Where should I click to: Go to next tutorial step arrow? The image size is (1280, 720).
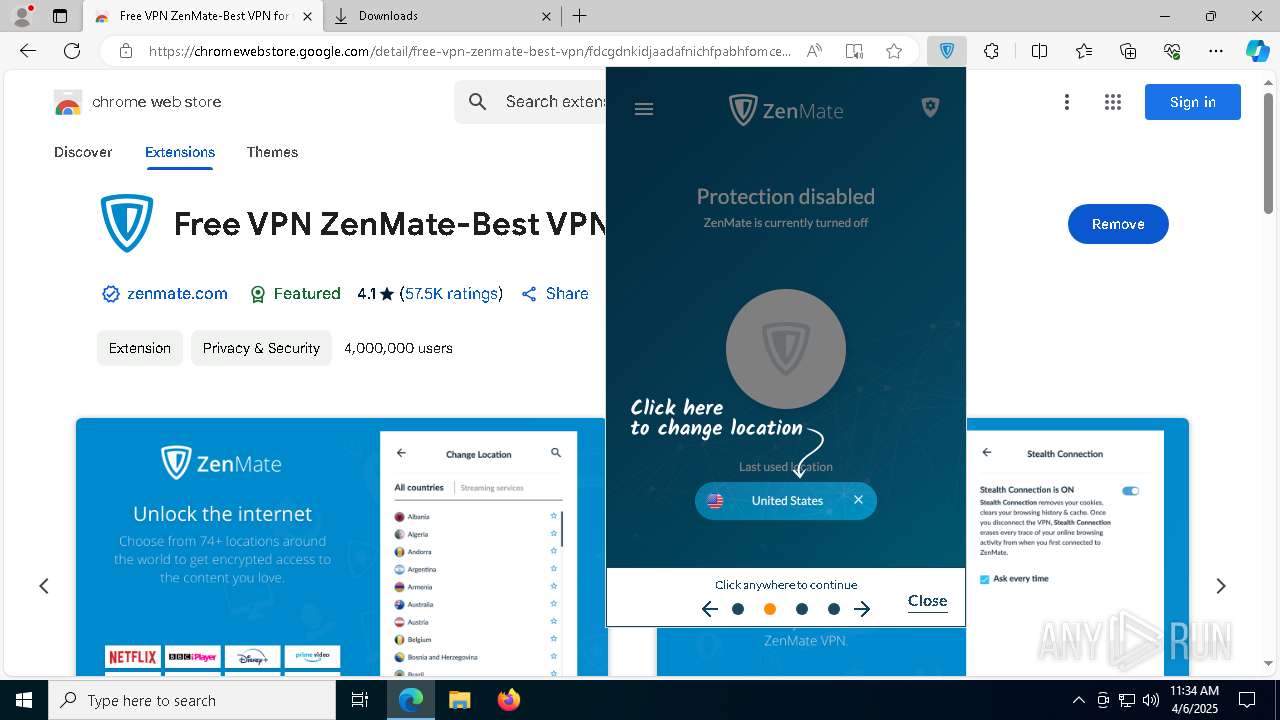click(862, 609)
